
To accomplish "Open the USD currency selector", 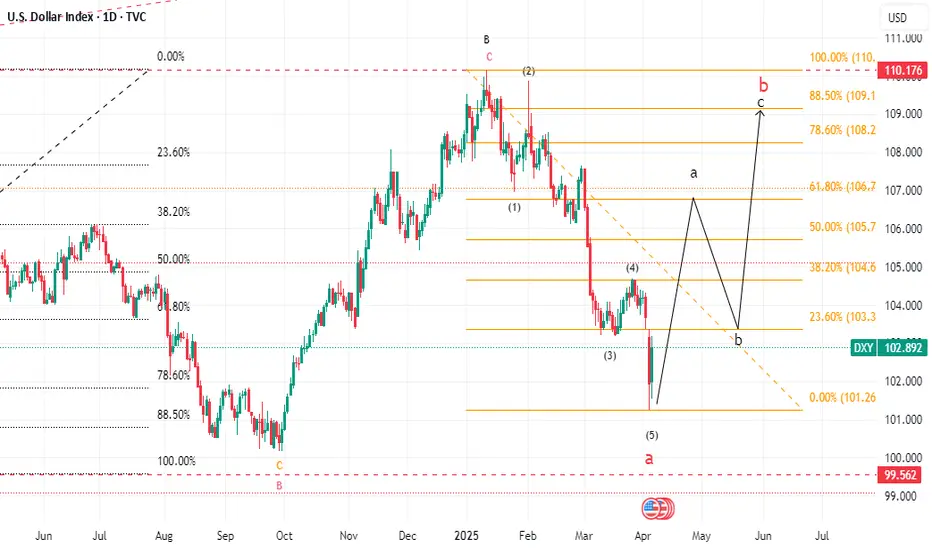I will 898,17.
